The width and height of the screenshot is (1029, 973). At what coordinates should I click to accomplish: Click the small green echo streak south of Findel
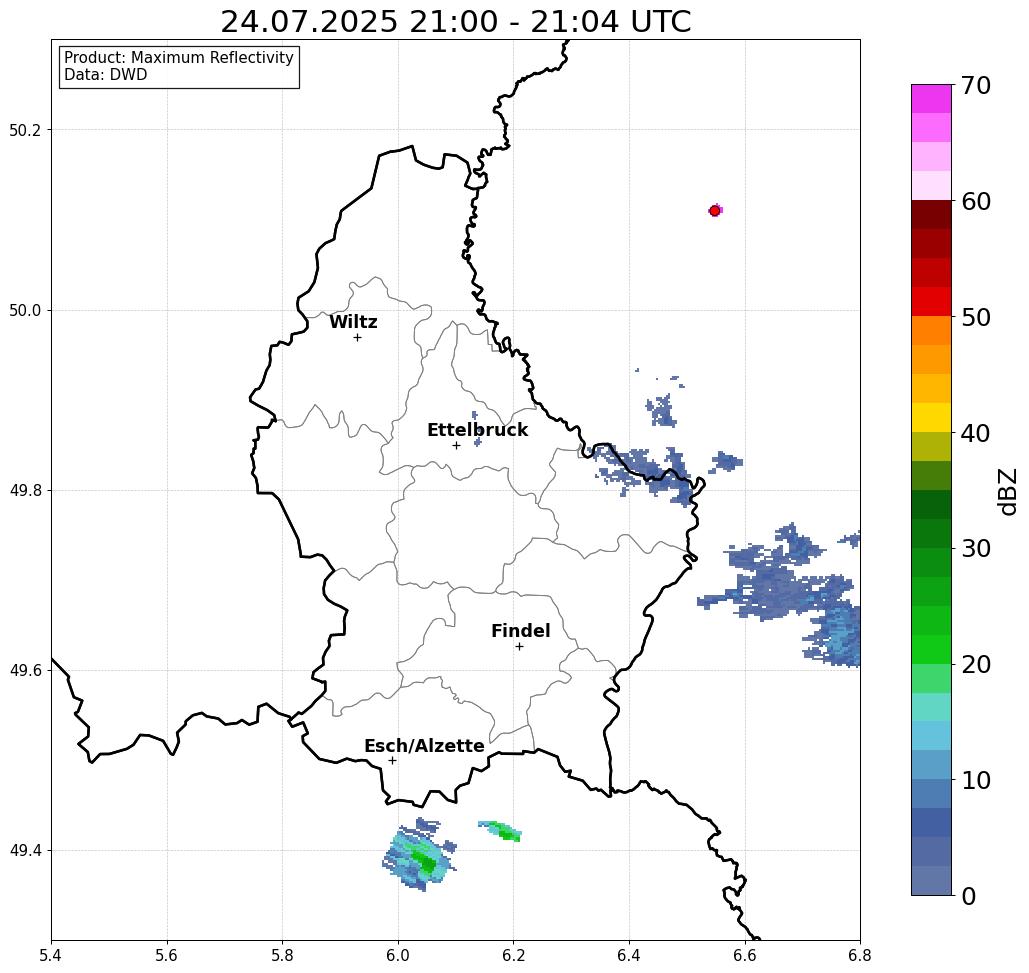click(x=500, y=831)
